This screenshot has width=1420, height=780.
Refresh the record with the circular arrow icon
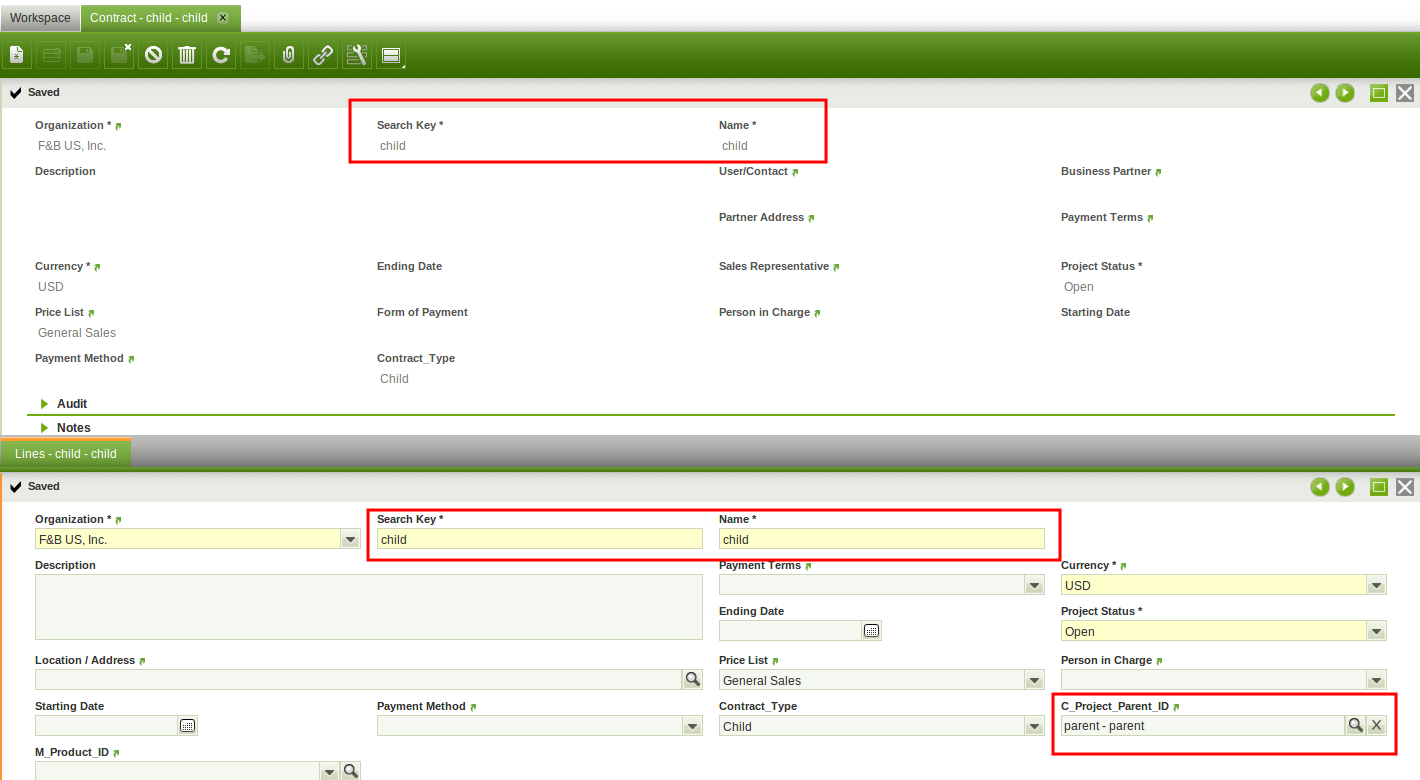[x=221, y=55]
